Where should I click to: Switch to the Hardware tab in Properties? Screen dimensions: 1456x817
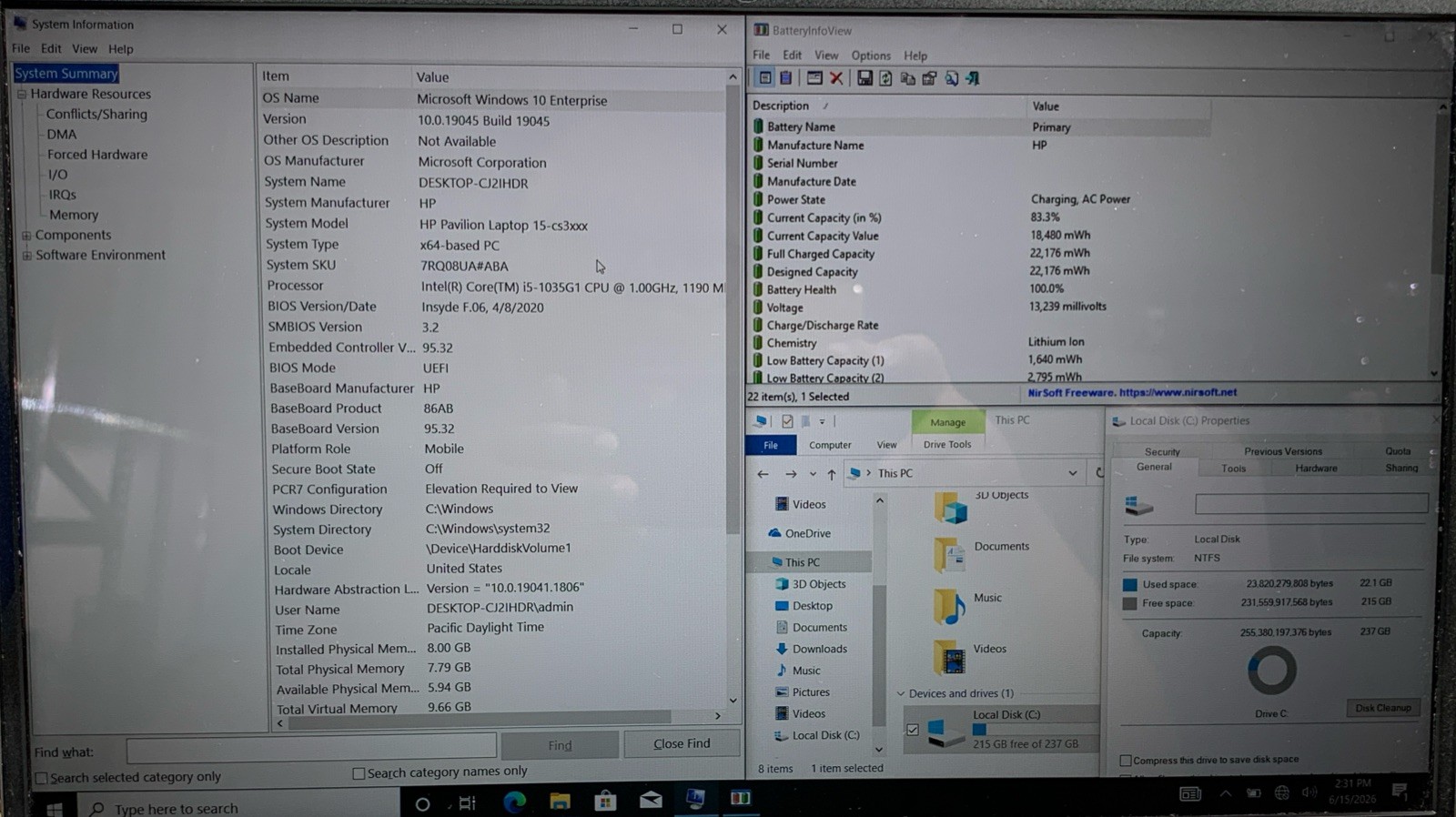click(x=1316, y=469)
